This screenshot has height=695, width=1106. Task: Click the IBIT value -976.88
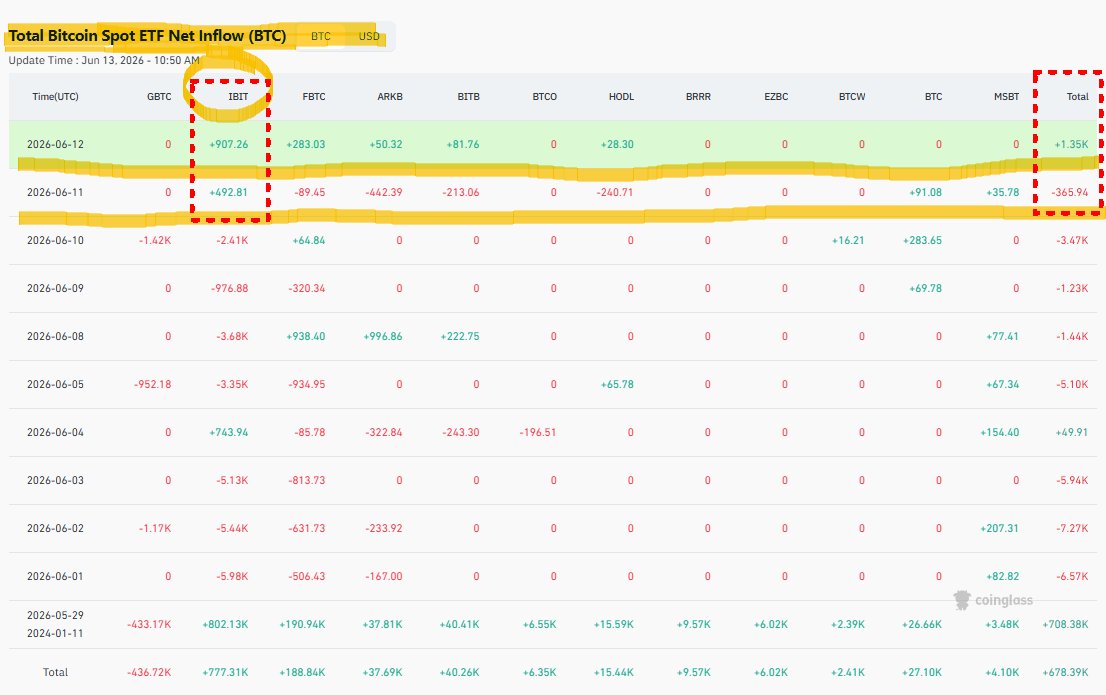230,289
